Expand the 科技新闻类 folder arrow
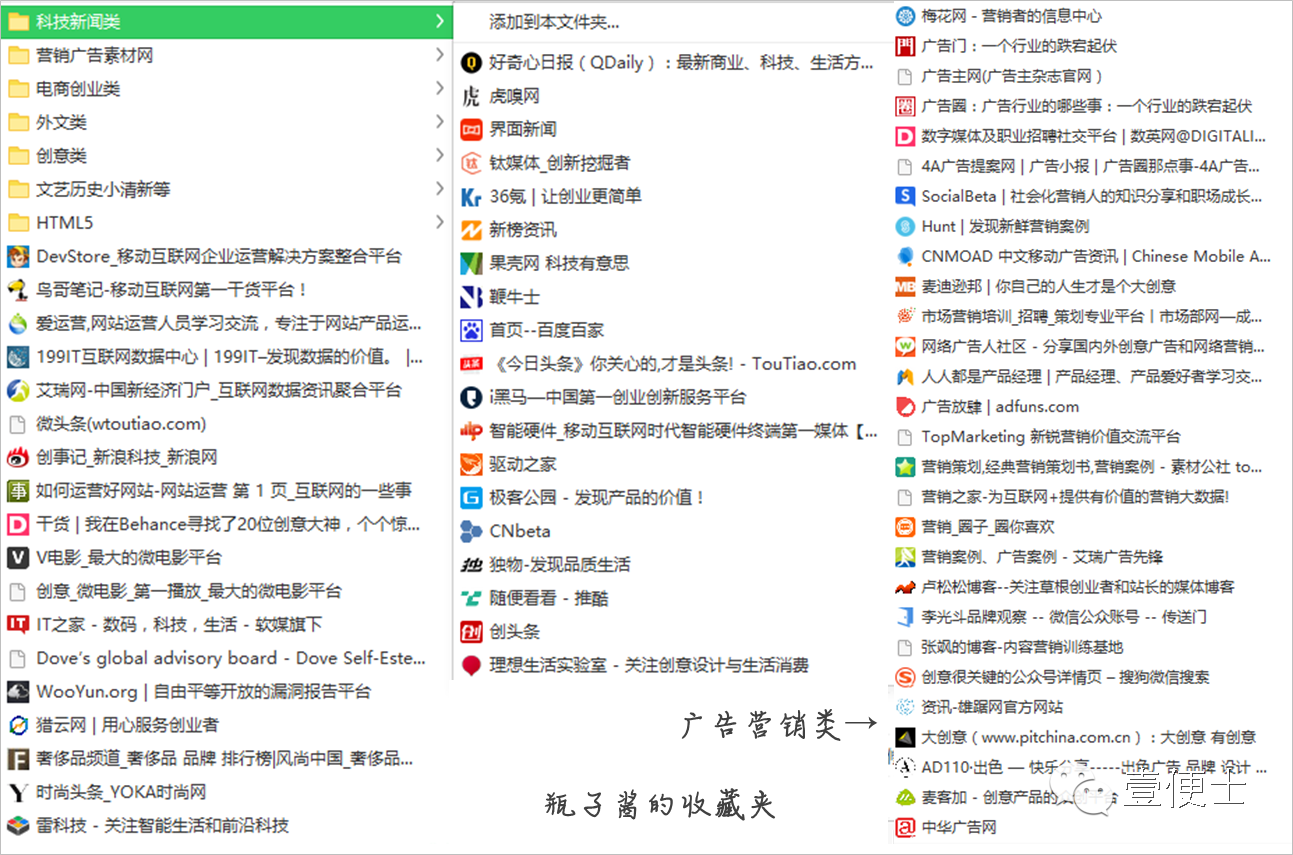1293x855 pixels. tap(440, 21)
